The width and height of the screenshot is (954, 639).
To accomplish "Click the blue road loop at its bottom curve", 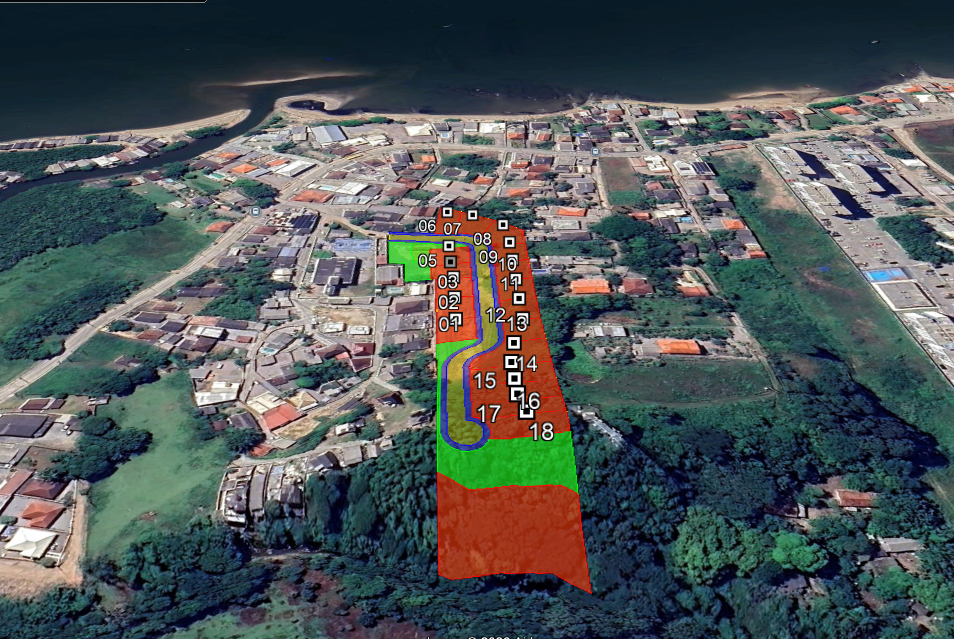I will click(465, 443).
